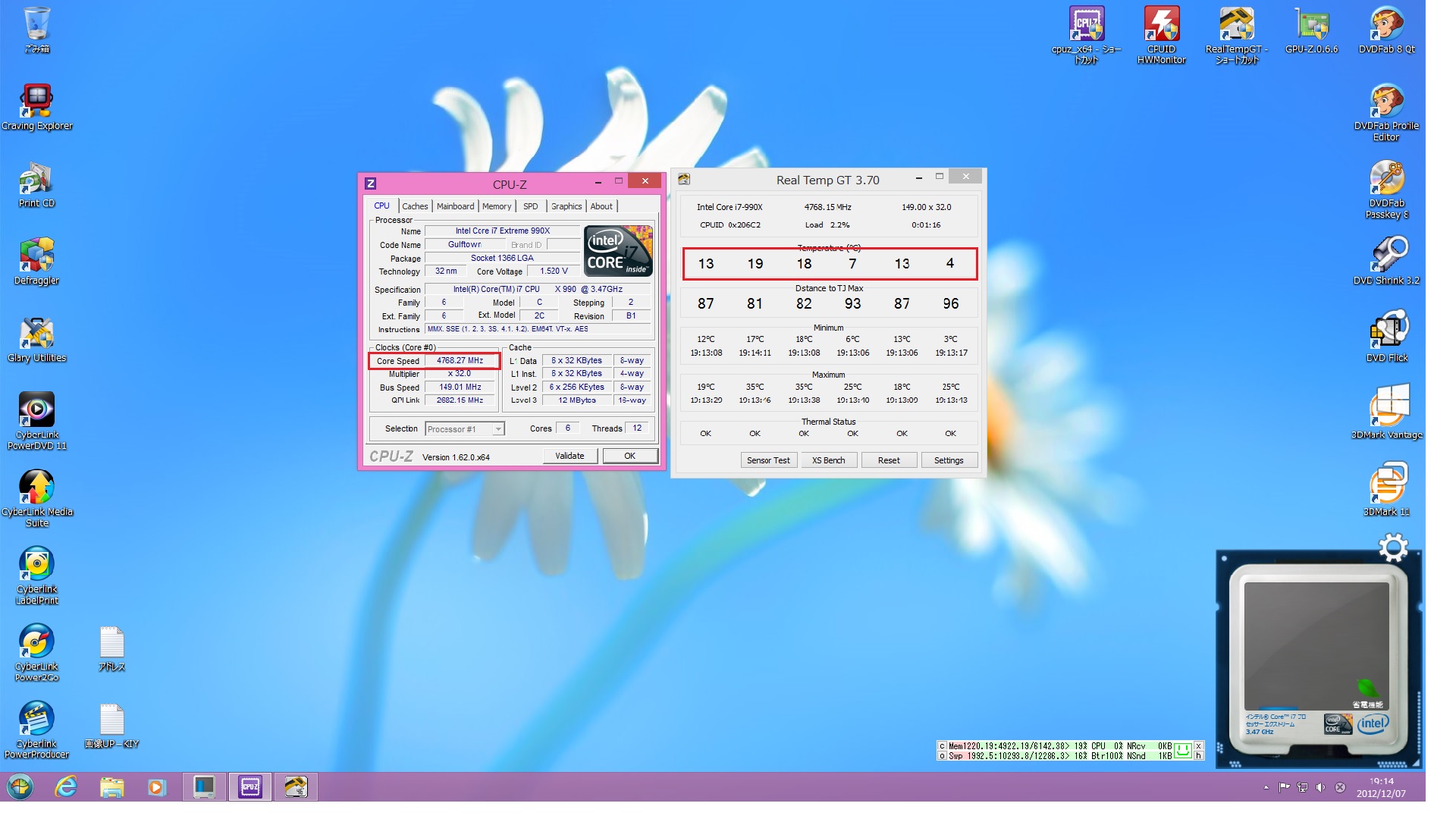
Task: Open Internet Explorer from taskbar
Action: [x=67, y=787]
